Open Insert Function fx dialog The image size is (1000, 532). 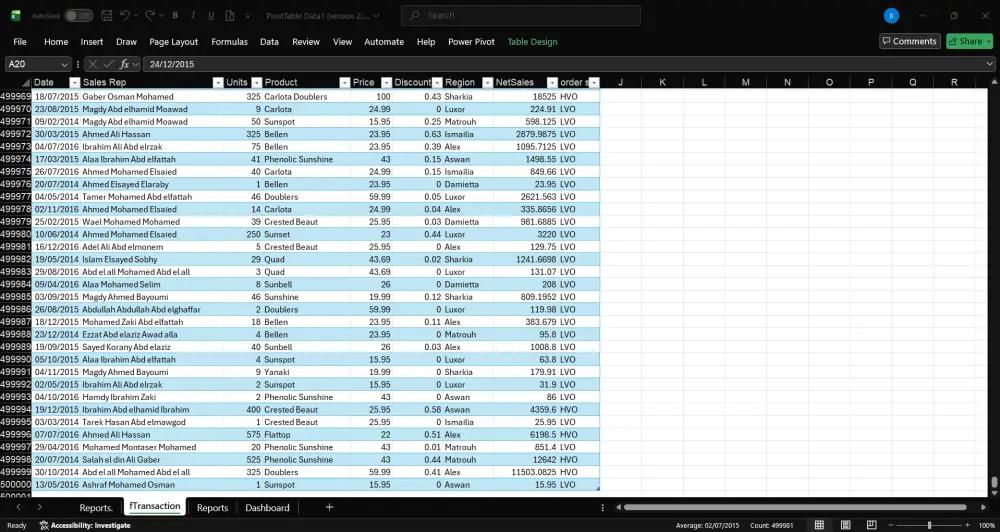(x=124, y=64)
